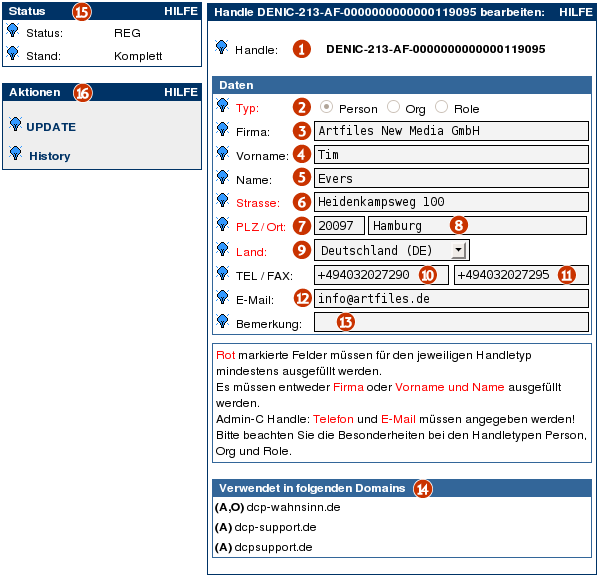Click the Ort field showing Hamburg

(477, 226)
